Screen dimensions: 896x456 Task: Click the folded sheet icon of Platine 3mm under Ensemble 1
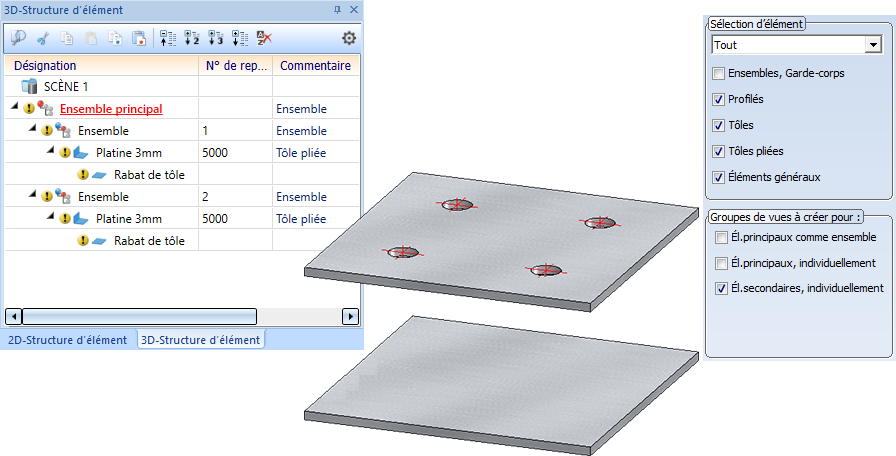81,153
